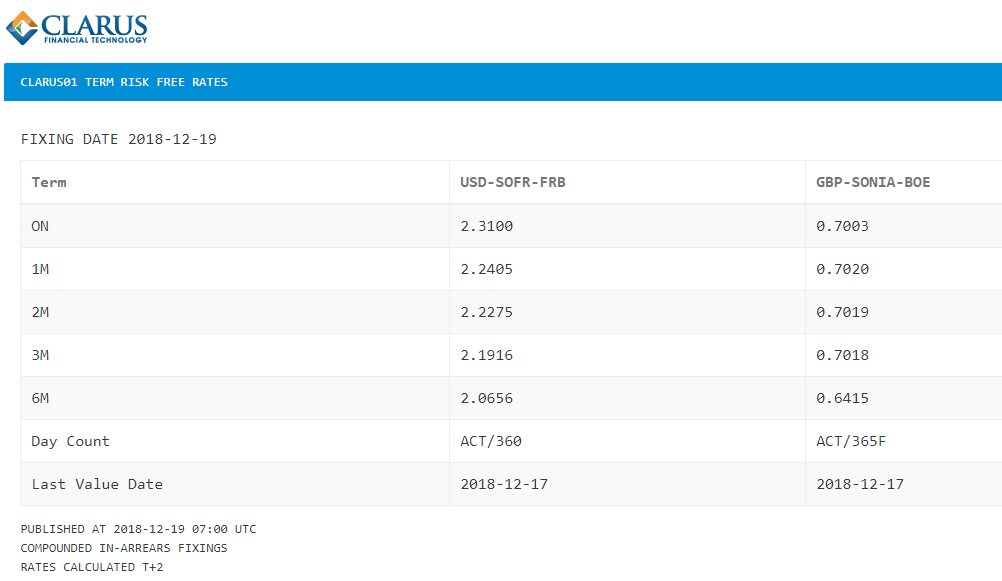The width and height of the screenshot is (1002, 581).
Task: Click the SOFR overnight rate 2.3100
Action: [486, 226]
